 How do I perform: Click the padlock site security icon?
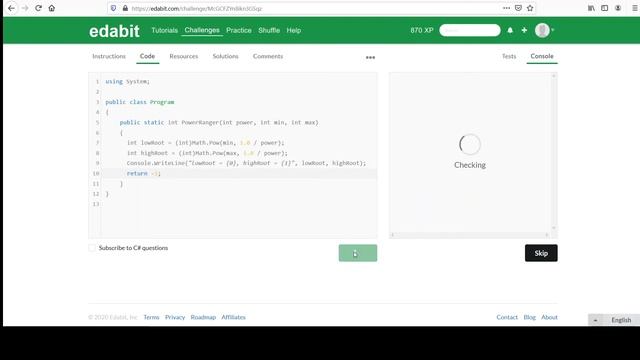(x=125, y=8)
